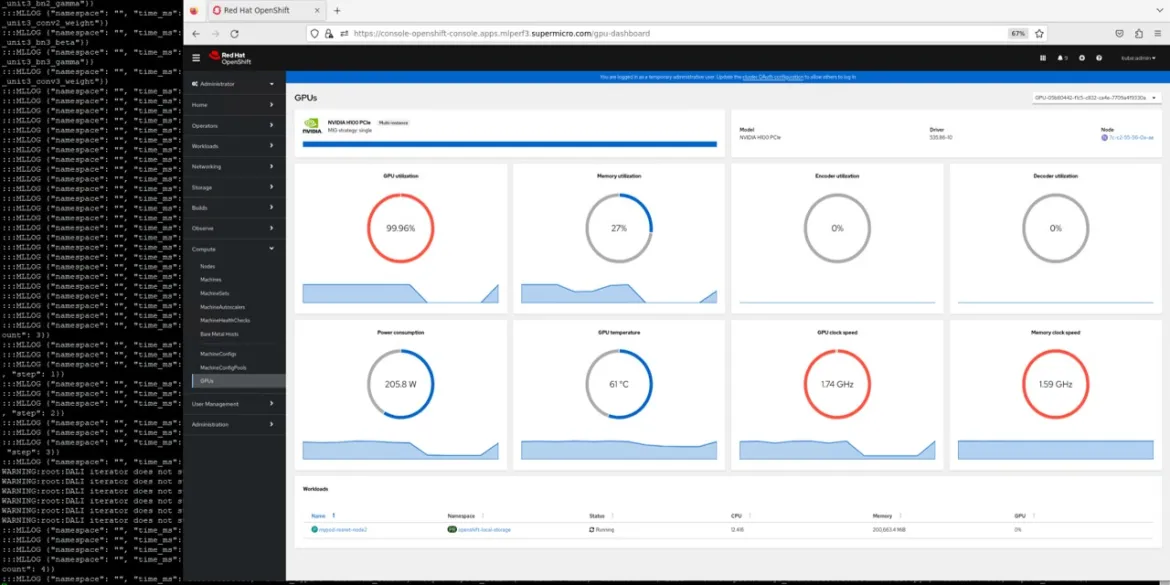Open Nodes under Compute

[208, 266]
